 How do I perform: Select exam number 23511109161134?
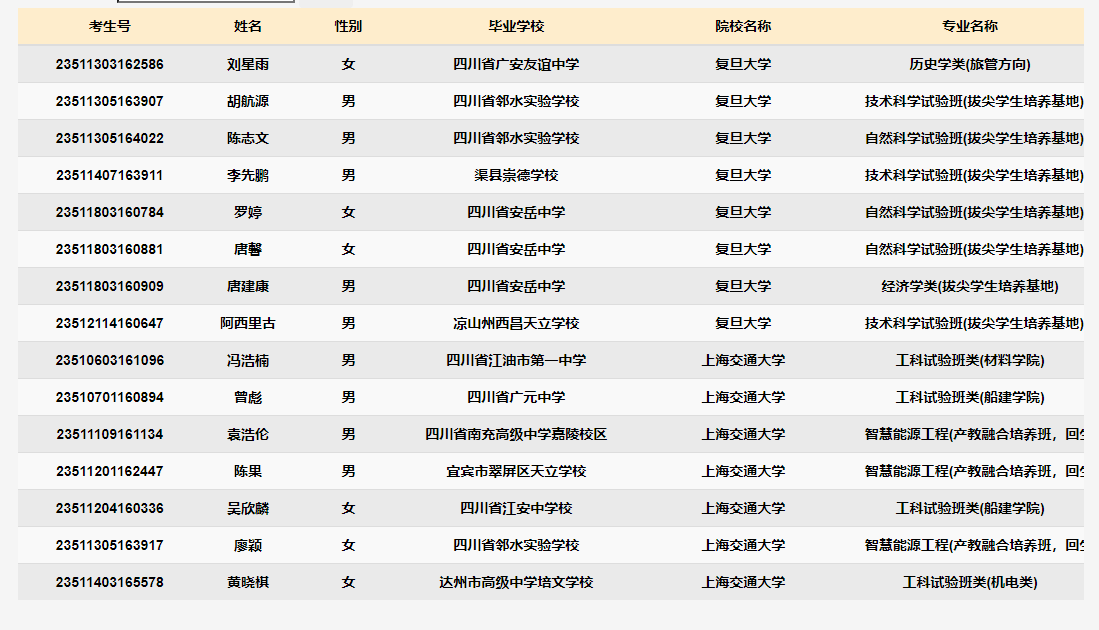pyautogui.click(x=109, y=434)
